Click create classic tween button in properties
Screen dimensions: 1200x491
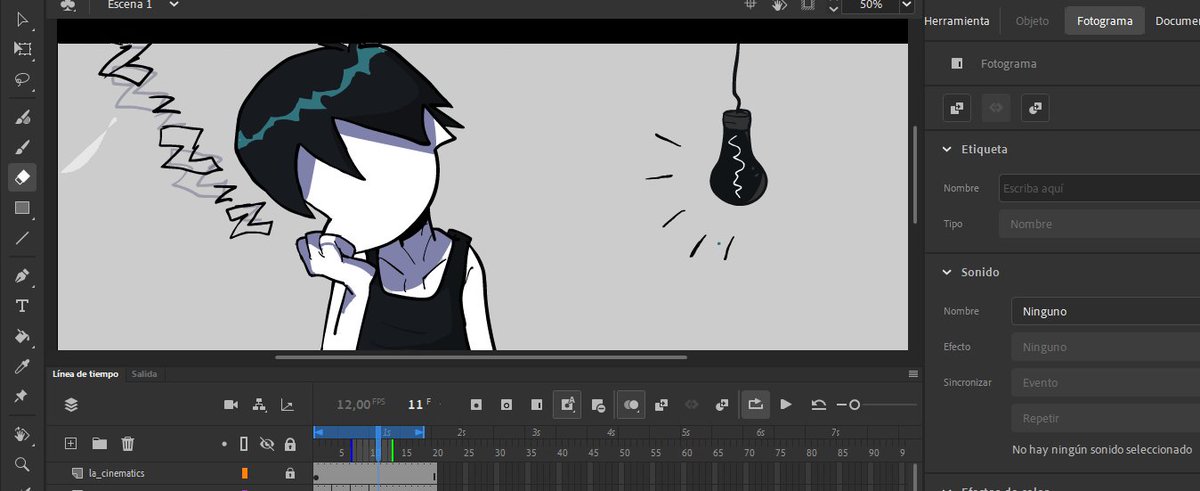click(x=957, y=107)
